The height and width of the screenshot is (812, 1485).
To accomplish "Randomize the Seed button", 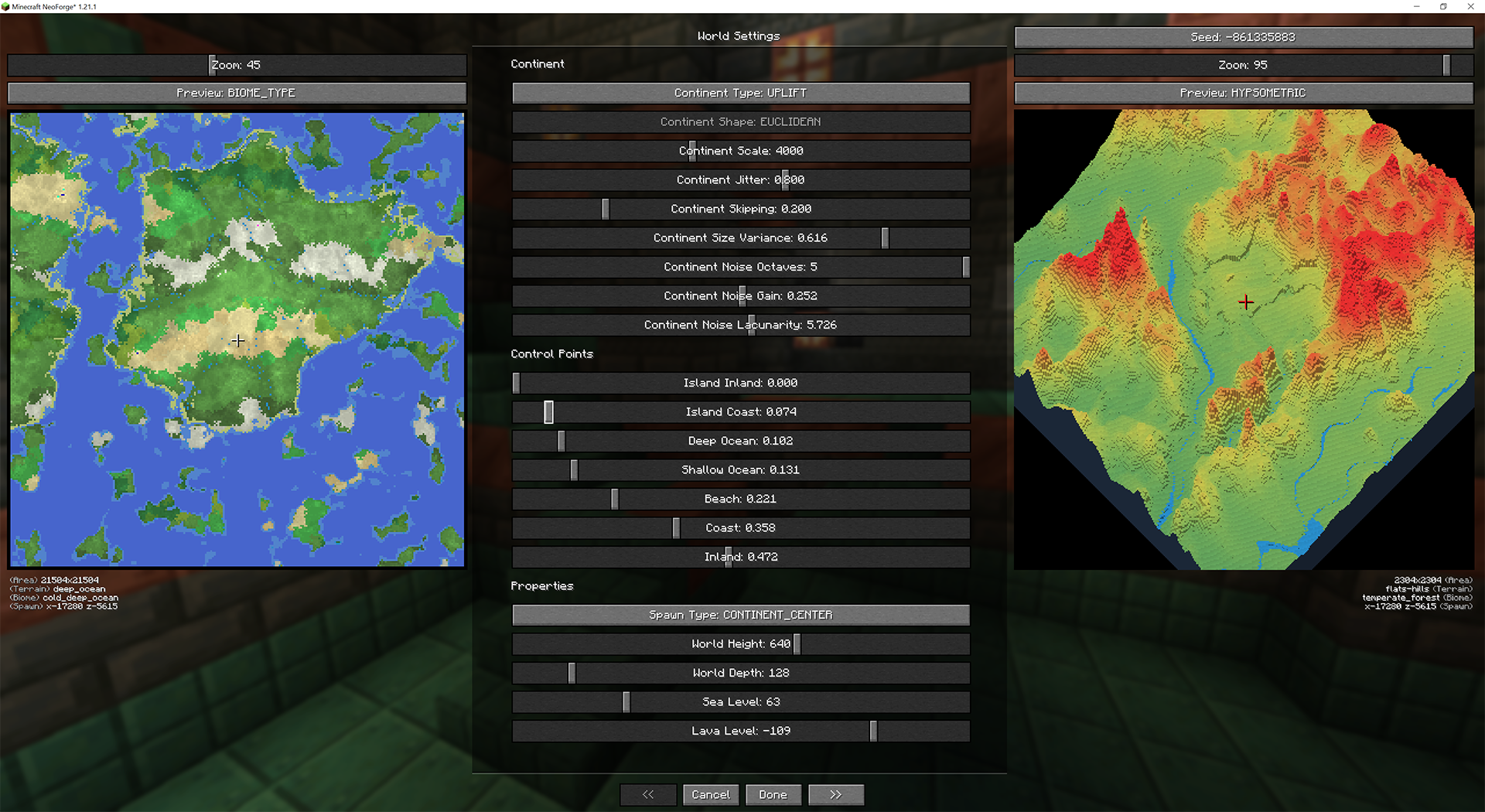I will tap(1244, 37).
